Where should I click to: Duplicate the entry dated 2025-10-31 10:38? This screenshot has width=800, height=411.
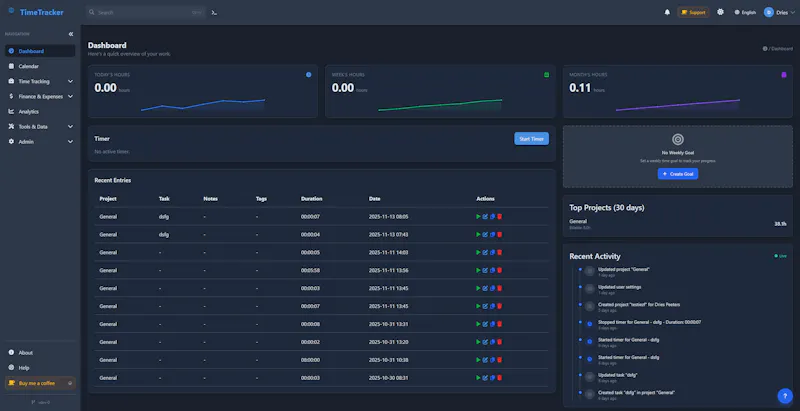[x=492, y=360]
